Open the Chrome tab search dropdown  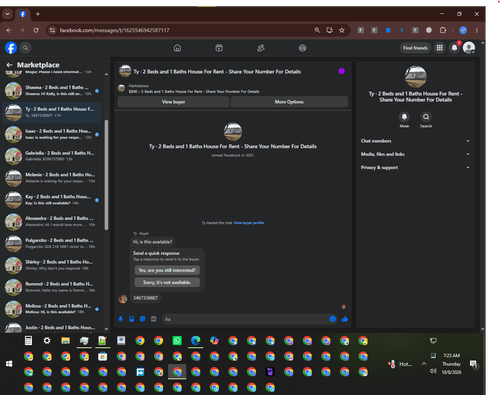(7, 14)
